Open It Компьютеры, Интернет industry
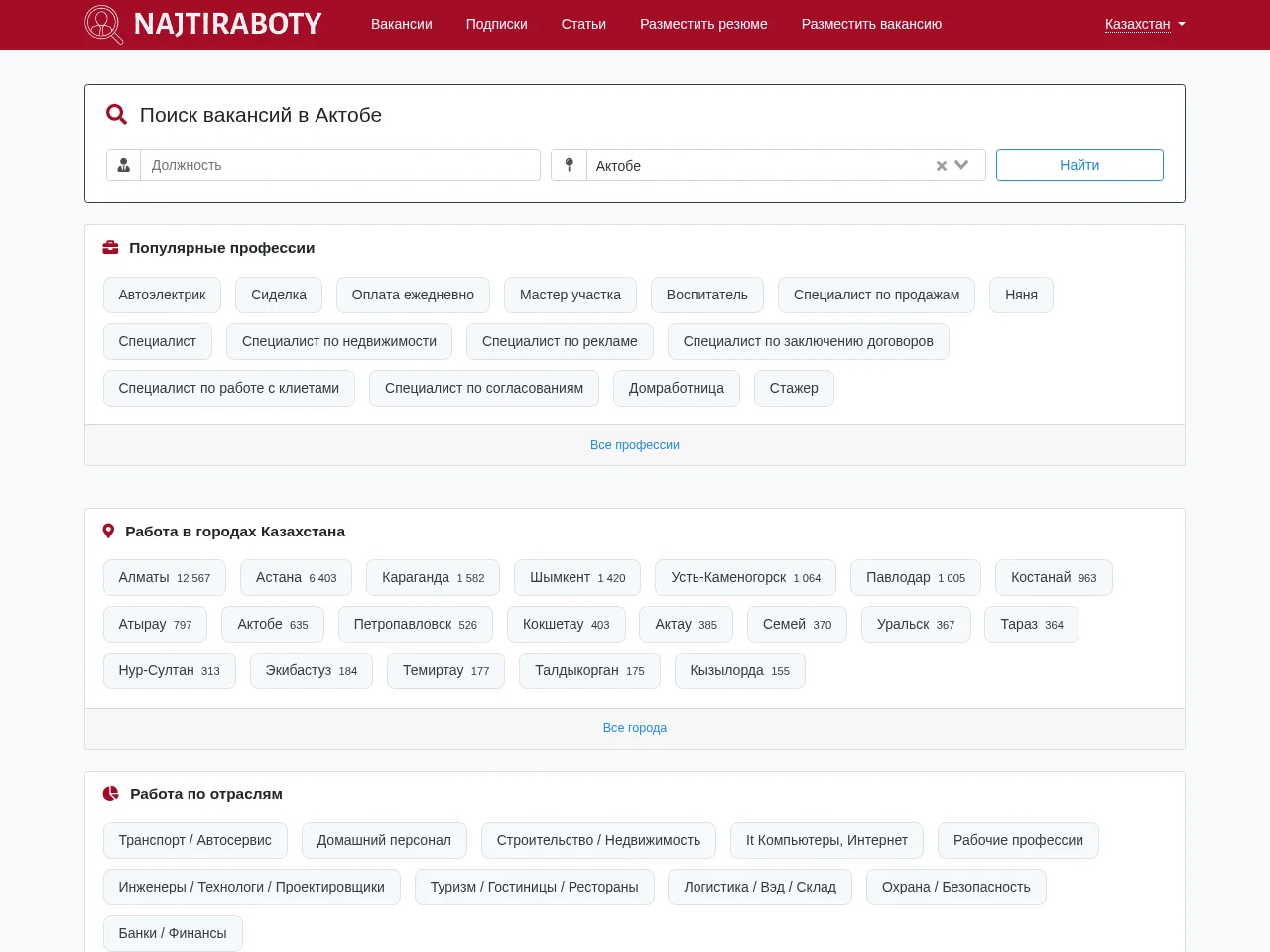Viewport: 1270px width, 952px height. pyautogui.click(x=826, y=840)
